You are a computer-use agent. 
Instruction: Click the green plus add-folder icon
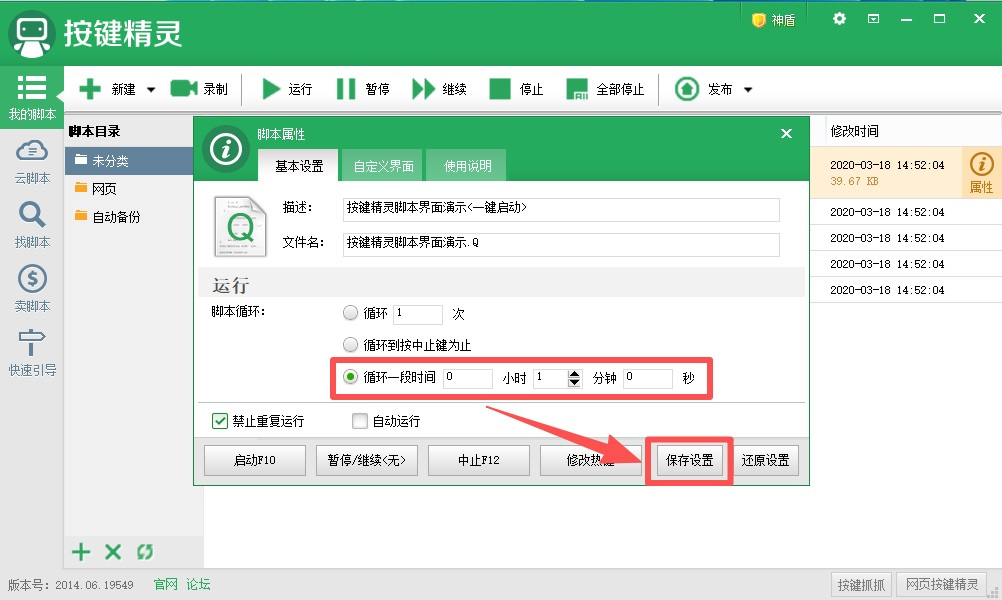(x=81, y=552)
